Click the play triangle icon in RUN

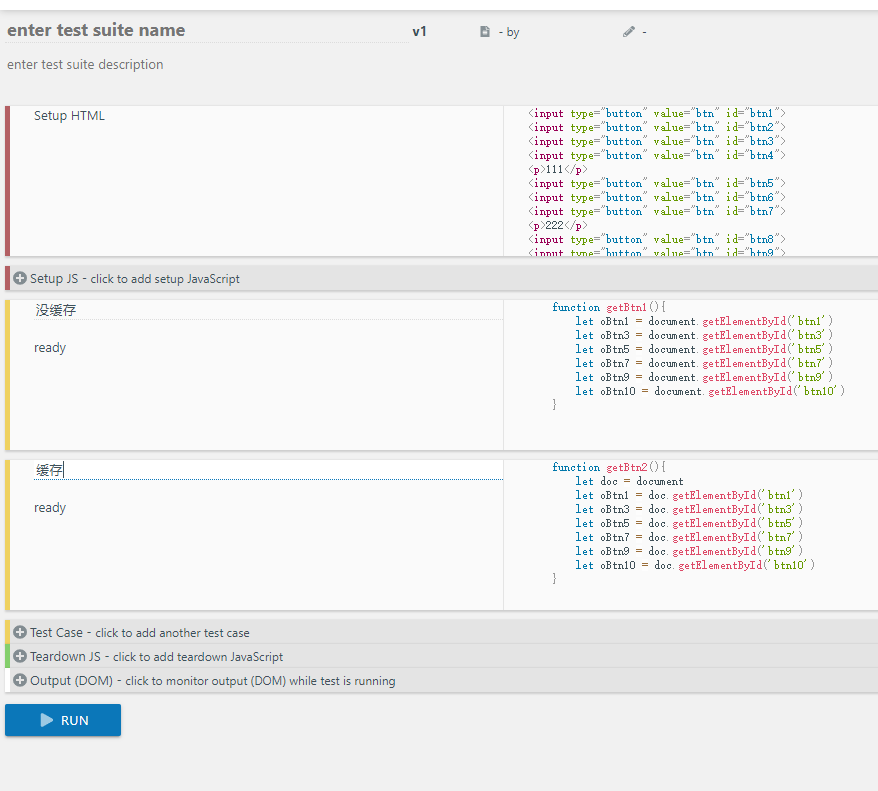click(46, 720)
